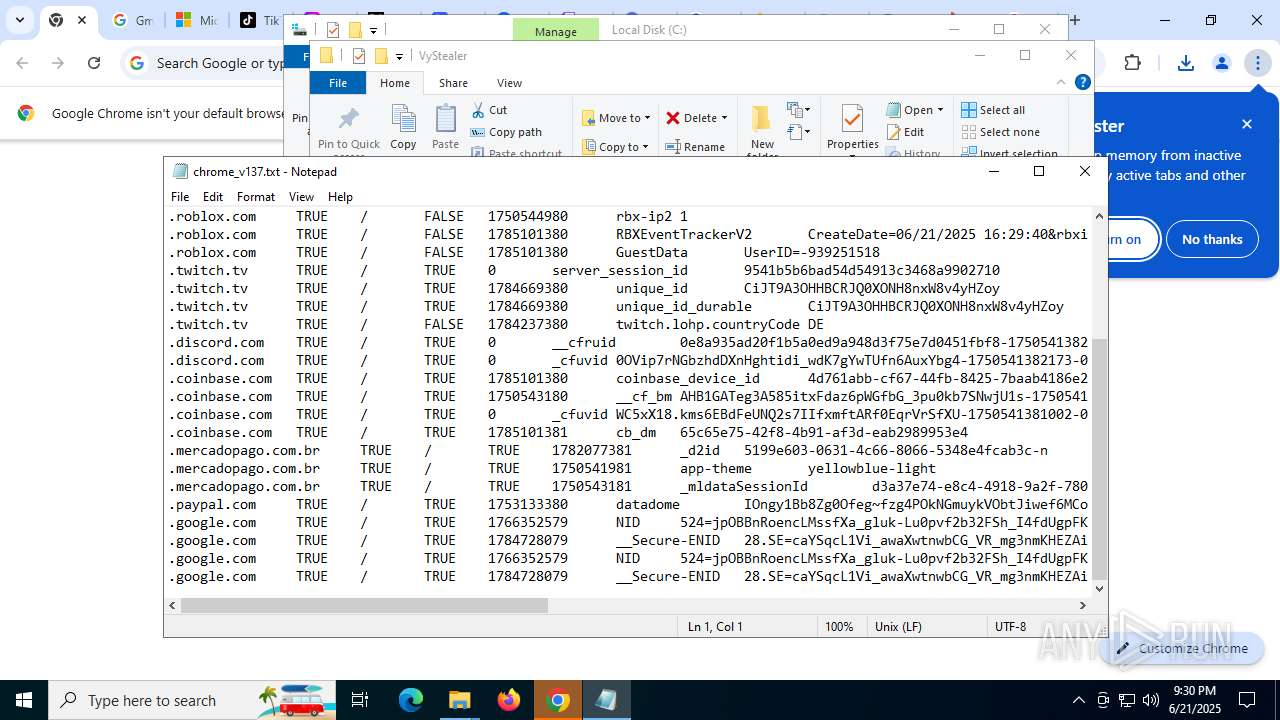Click the taskbar search box
The image size is (1280, 720).
coord(193,700)
